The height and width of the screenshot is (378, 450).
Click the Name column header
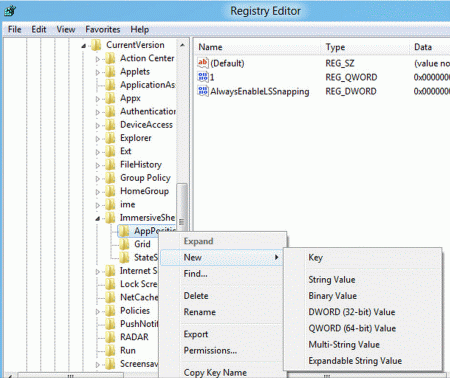[x=258, y=47]
